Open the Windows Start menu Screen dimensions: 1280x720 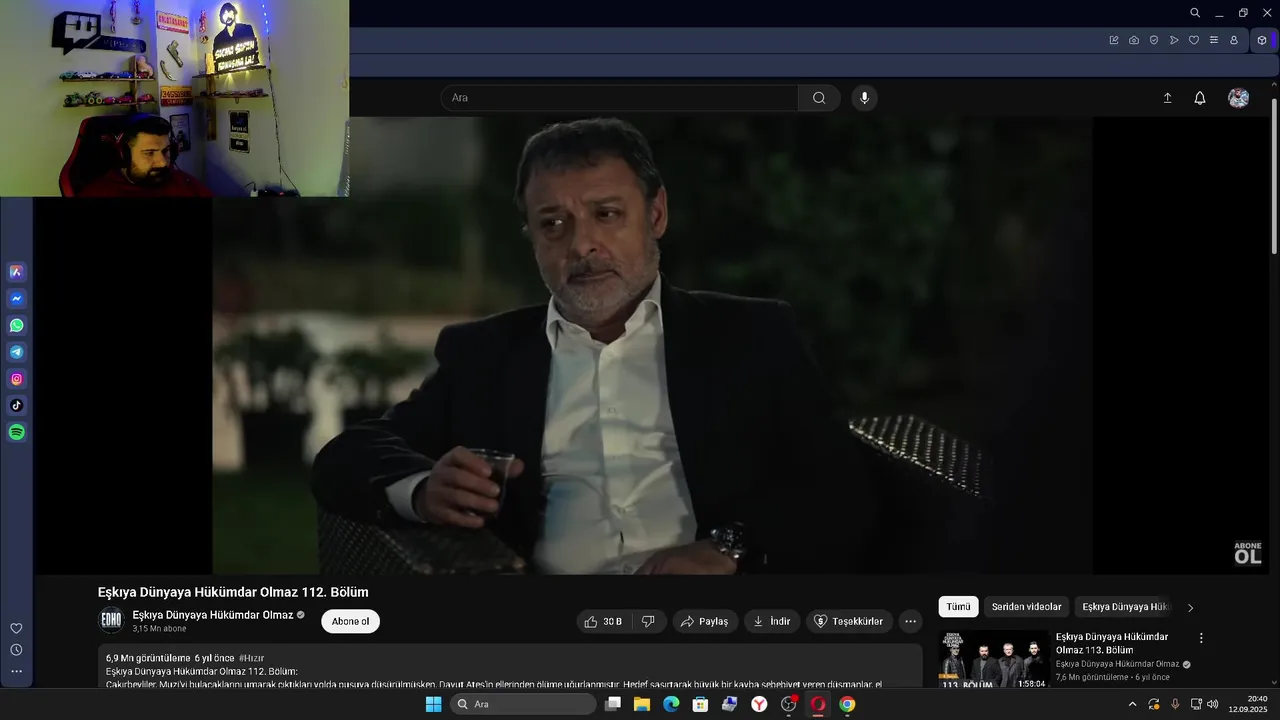433,704
